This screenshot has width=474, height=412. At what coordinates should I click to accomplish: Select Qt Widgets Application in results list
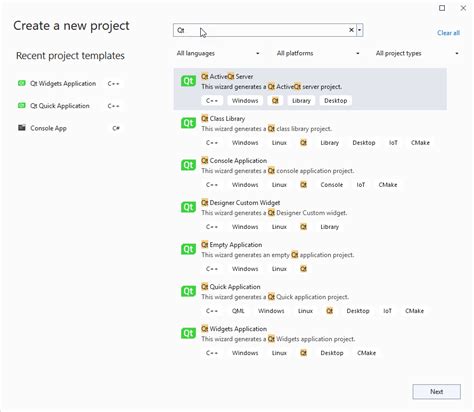234,329
